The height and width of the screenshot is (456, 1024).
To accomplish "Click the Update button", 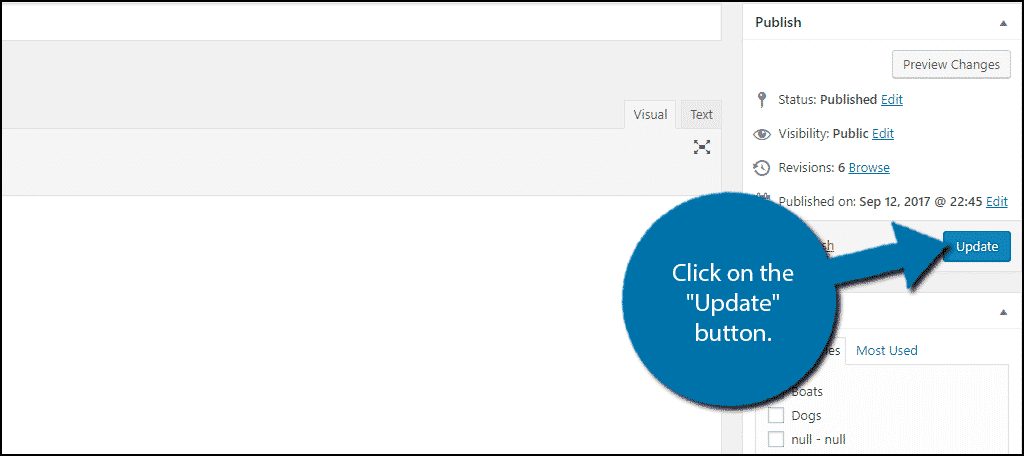I will point(976,247).
